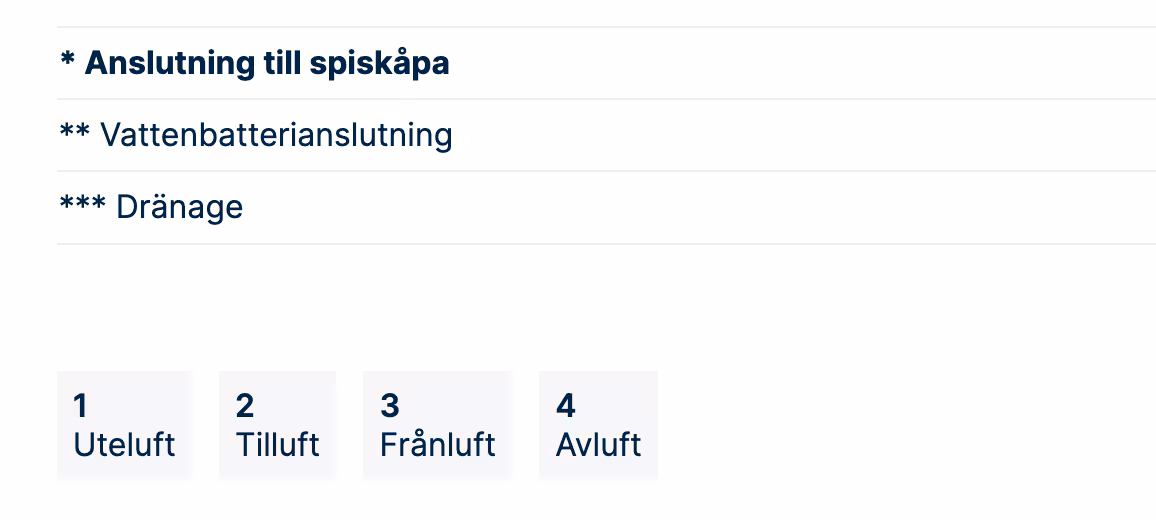
Task: Select the Uteluft label
Action: [x=124, y=444]
